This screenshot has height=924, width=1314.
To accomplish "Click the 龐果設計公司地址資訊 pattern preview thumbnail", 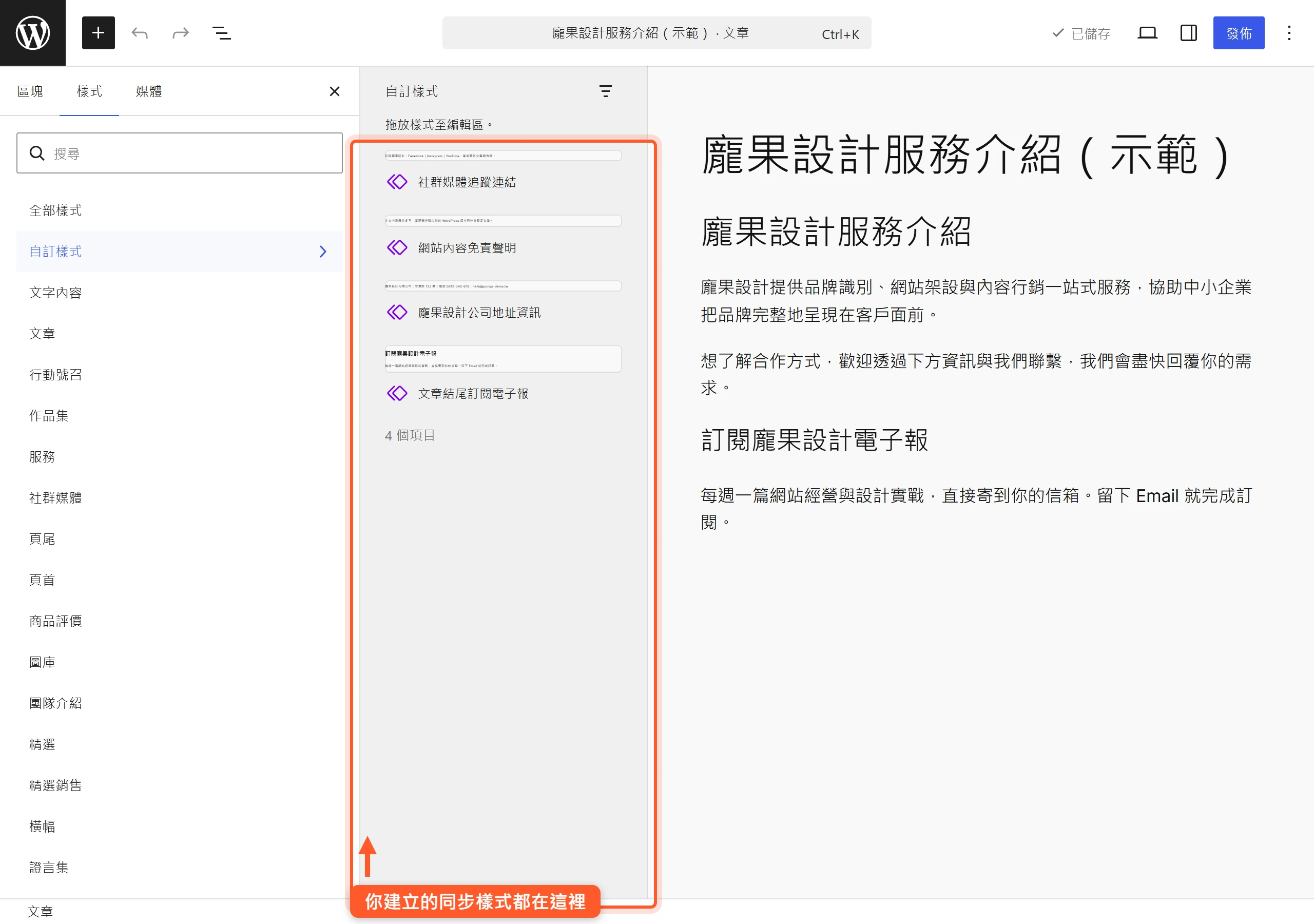I will 503,286.
